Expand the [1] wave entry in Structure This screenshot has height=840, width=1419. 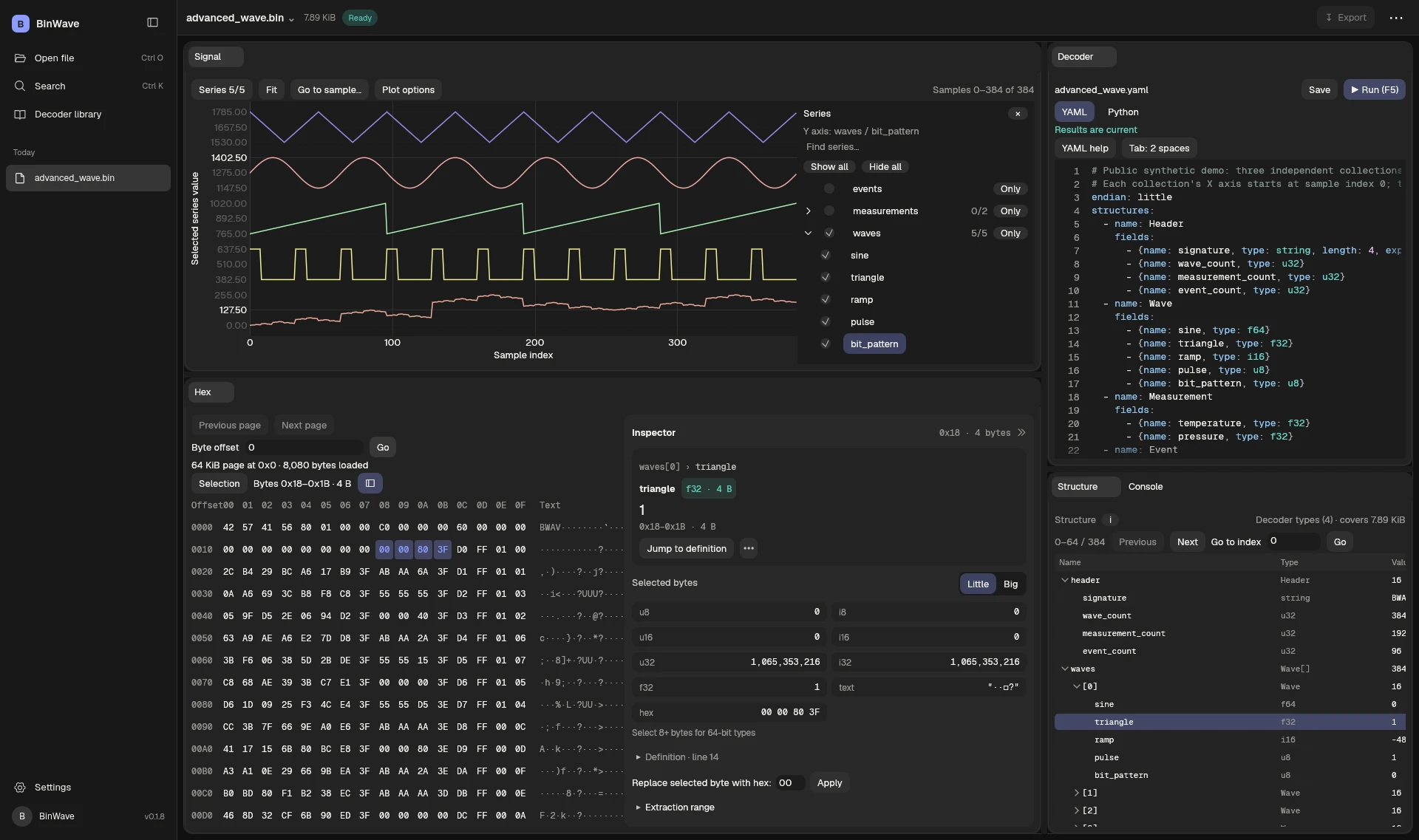click(x=1076, y=793)
